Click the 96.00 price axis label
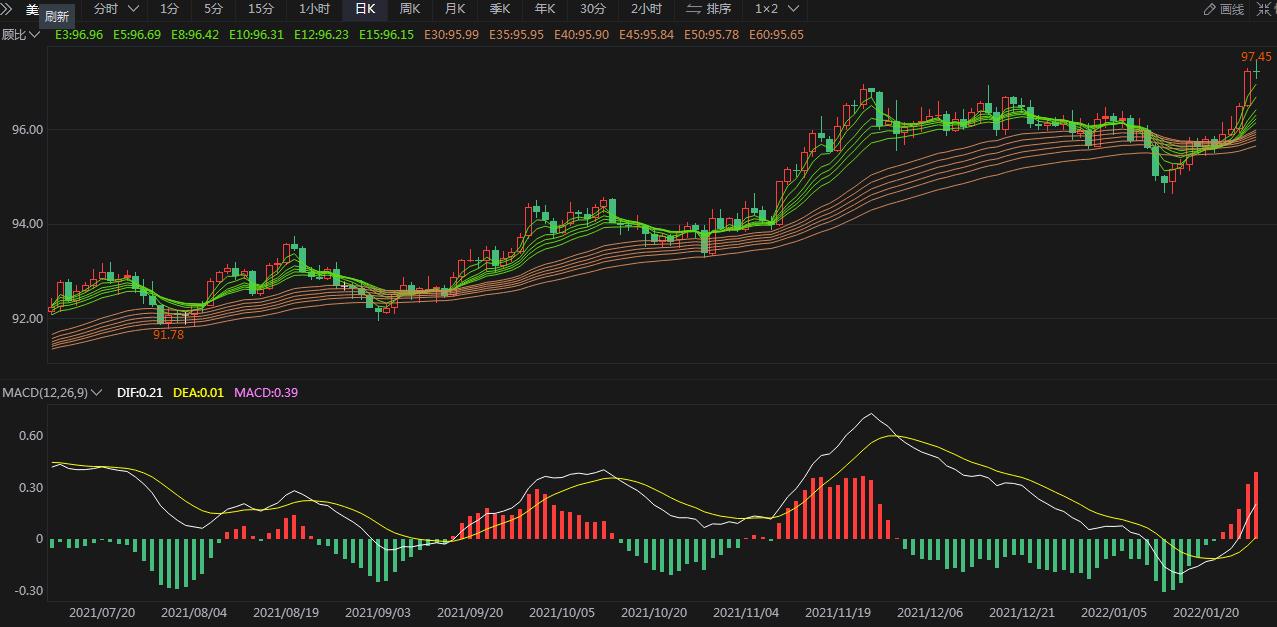The width and height of the screenshot is (1277, 627). [x=27, y=130]
